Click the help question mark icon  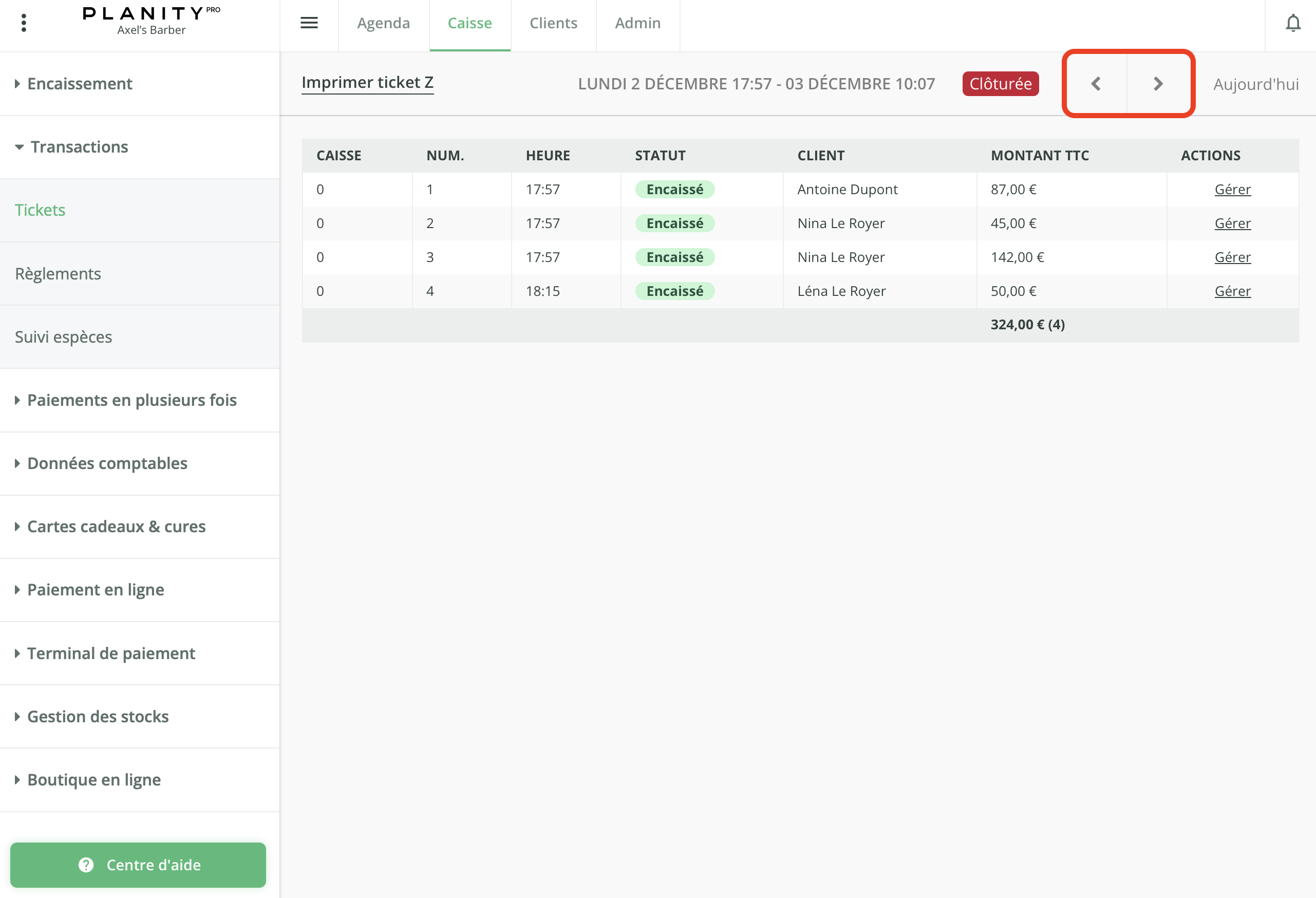pyautogui.click(x=86, y=865)
